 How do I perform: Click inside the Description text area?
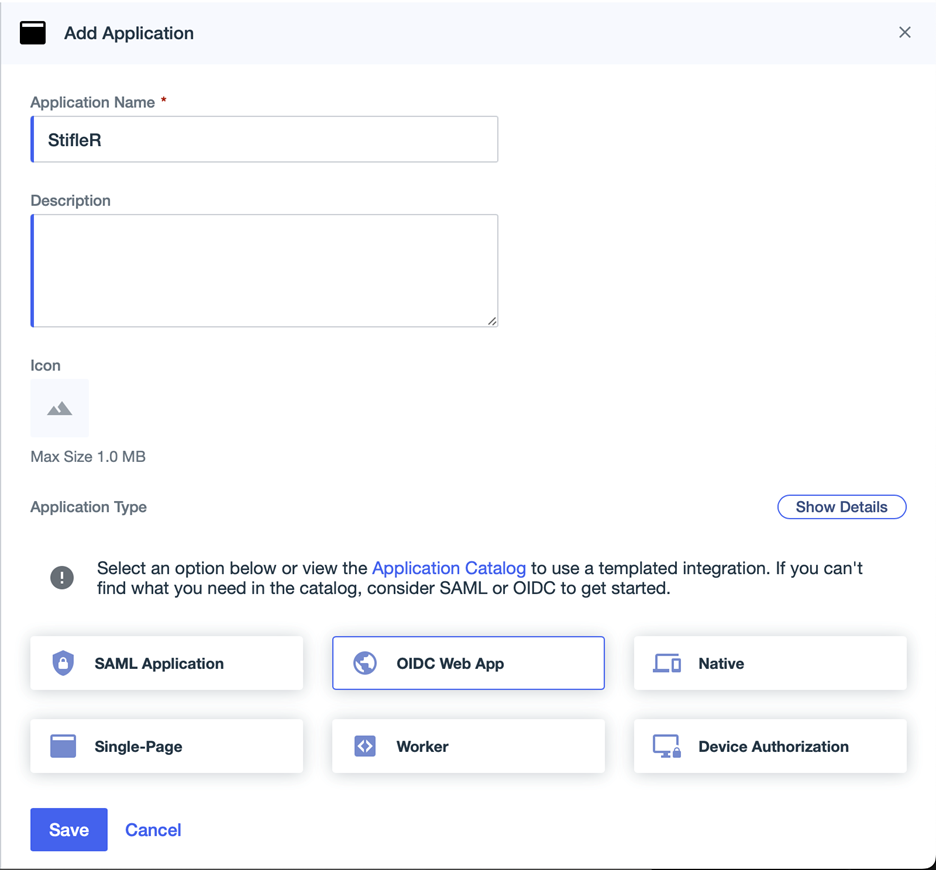coord(265,270)
